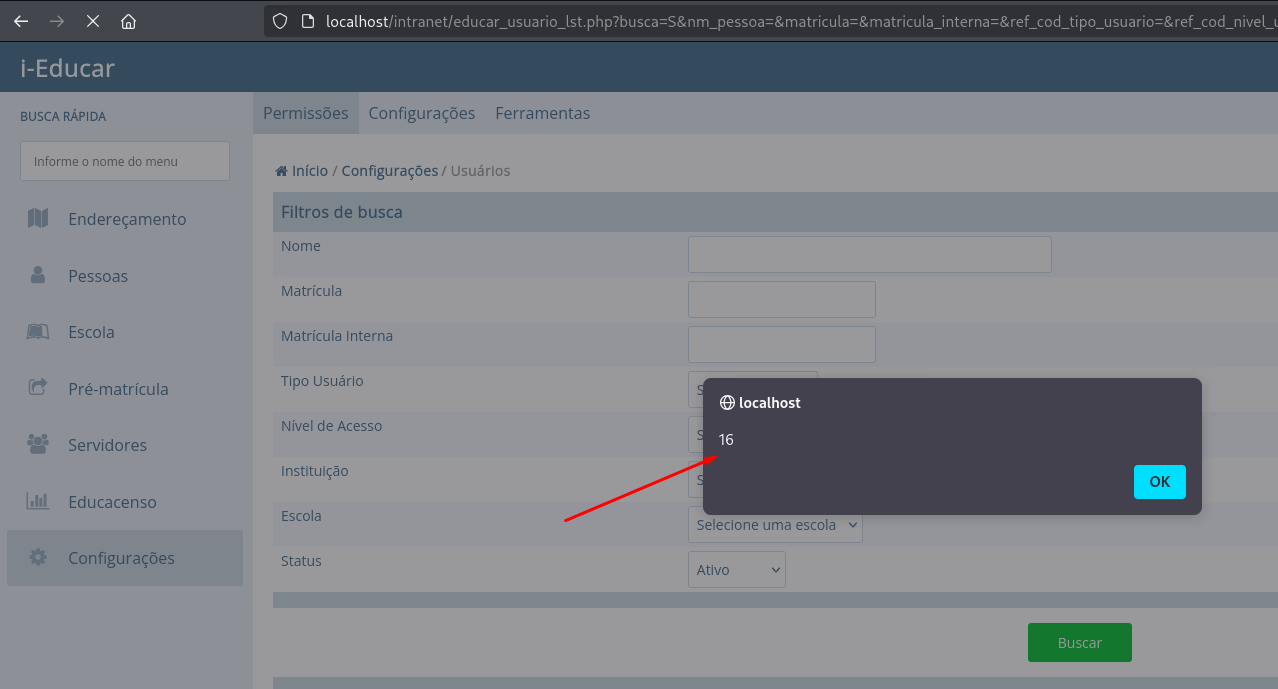The height and width of the screenshot is (689, 1278).
Task: Click the Servidores group icon
Action: [38, 444]
